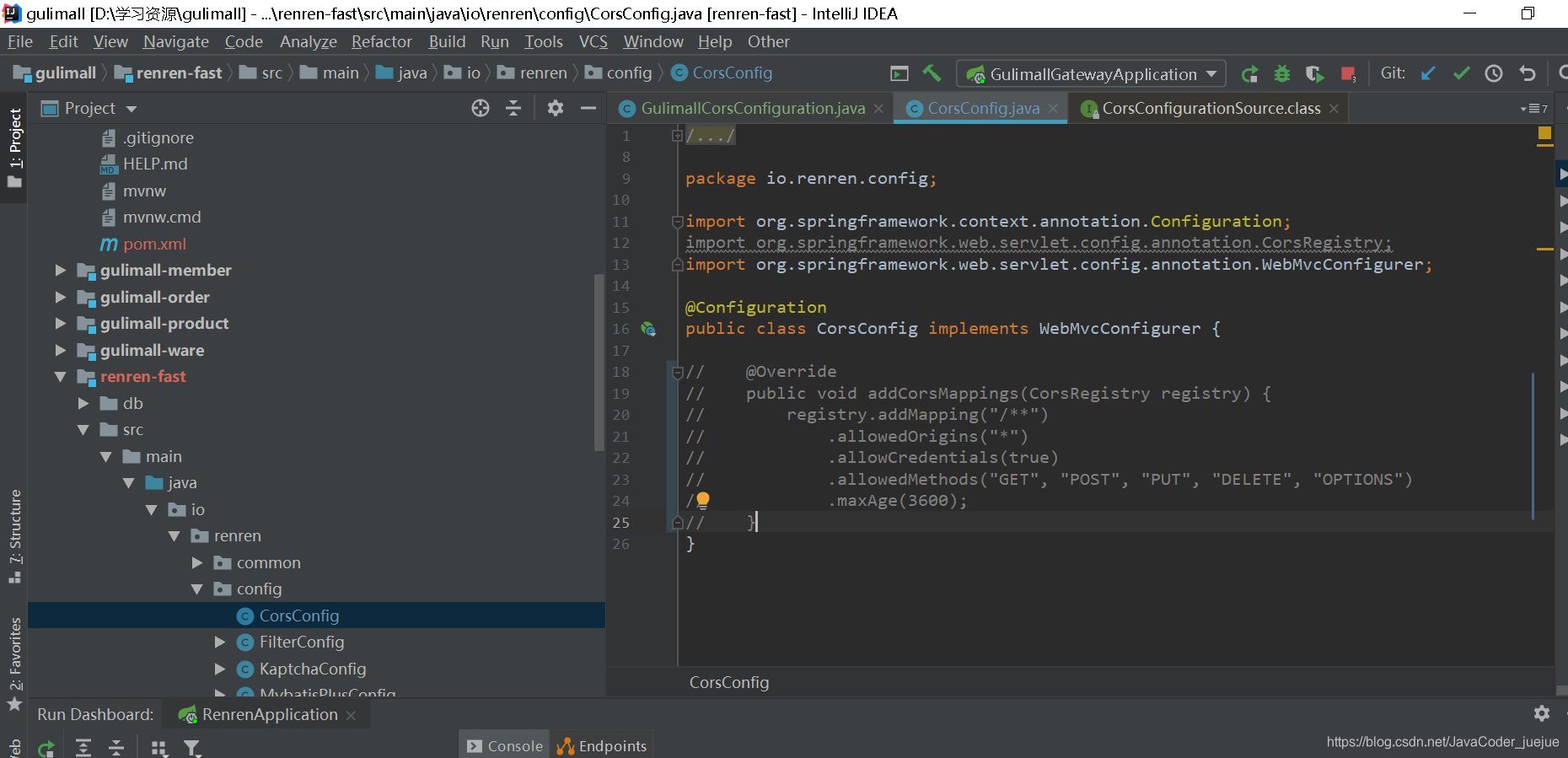The height and width of the screenshot is (758, 1568).
Task: Revert changes with the rollback arrow icon
Action: pyautogui.click(x=1528, y=73)
